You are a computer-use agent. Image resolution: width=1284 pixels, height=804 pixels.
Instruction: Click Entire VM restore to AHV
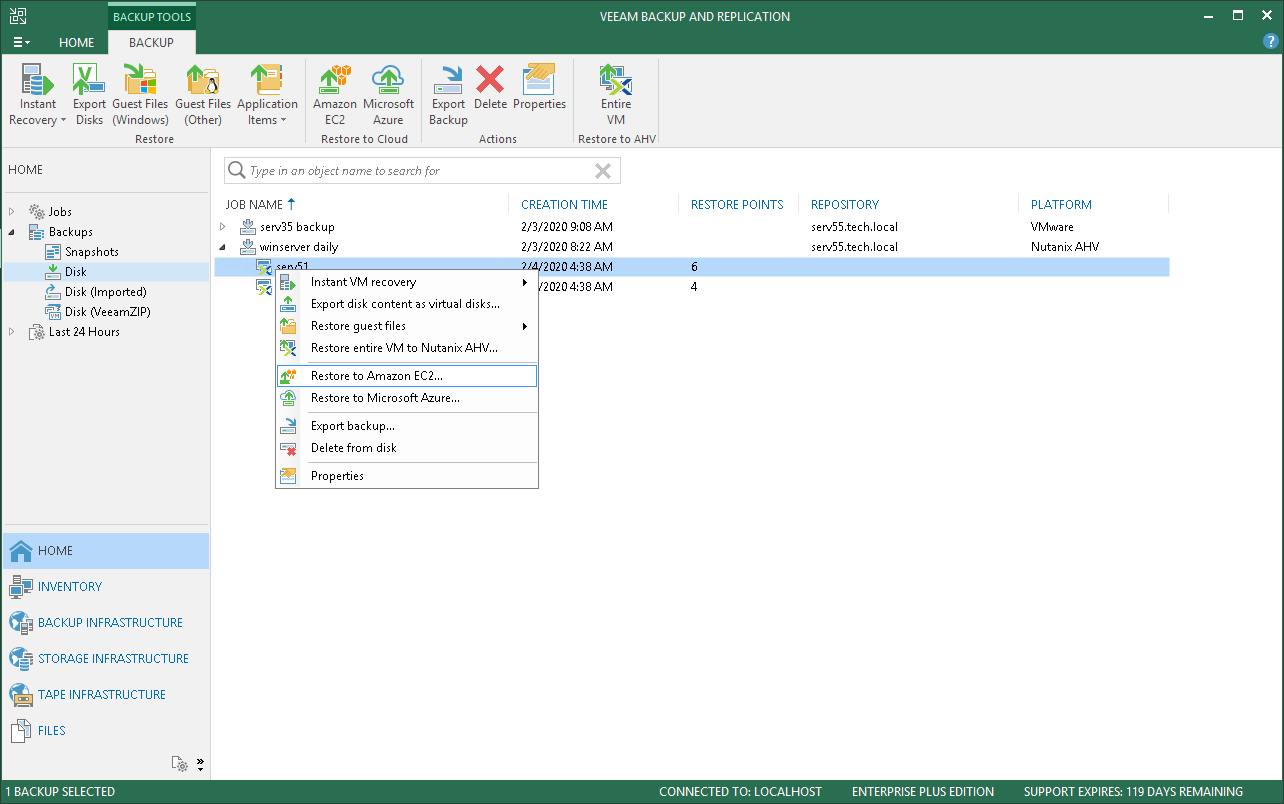pyautogui.click(x=616, y=95)
